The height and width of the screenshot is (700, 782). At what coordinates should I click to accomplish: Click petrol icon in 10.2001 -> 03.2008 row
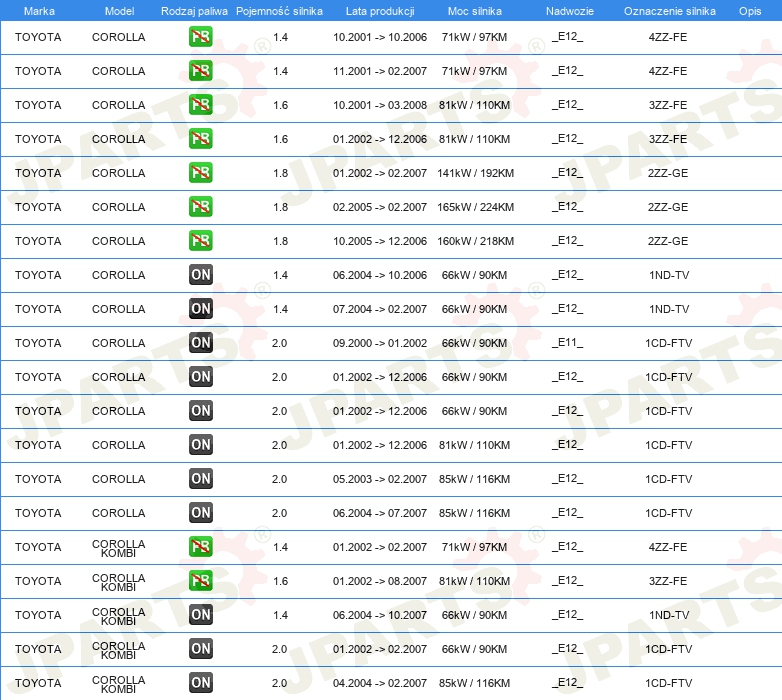pyautogui.click(x=200, y=105)
